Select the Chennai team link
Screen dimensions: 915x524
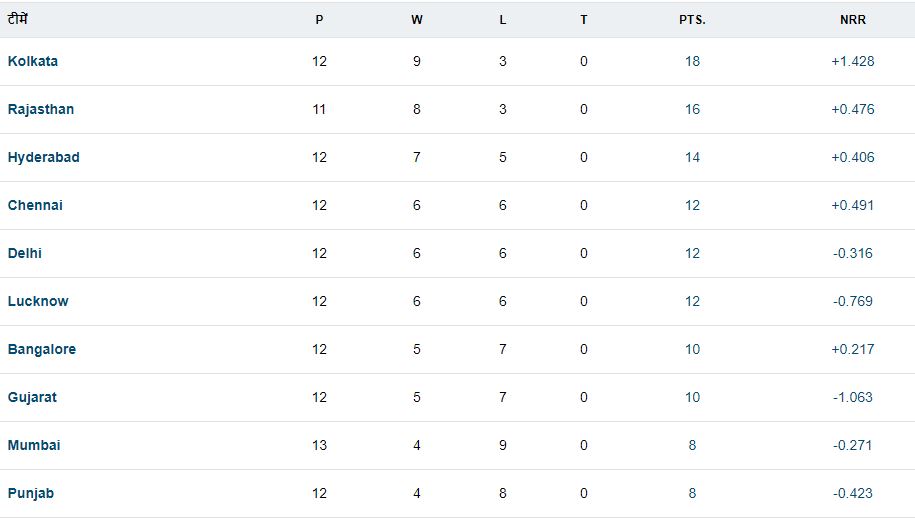coord(36,205)
